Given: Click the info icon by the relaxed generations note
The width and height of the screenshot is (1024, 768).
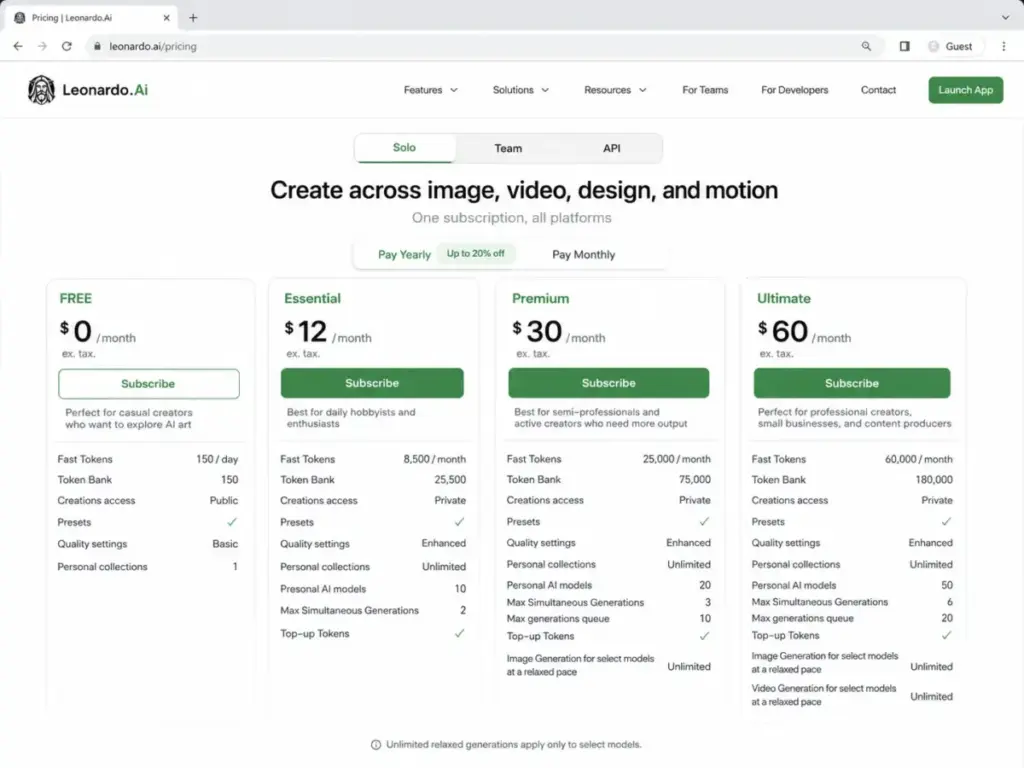Looking at the screenshot, I should coord(376,744).
